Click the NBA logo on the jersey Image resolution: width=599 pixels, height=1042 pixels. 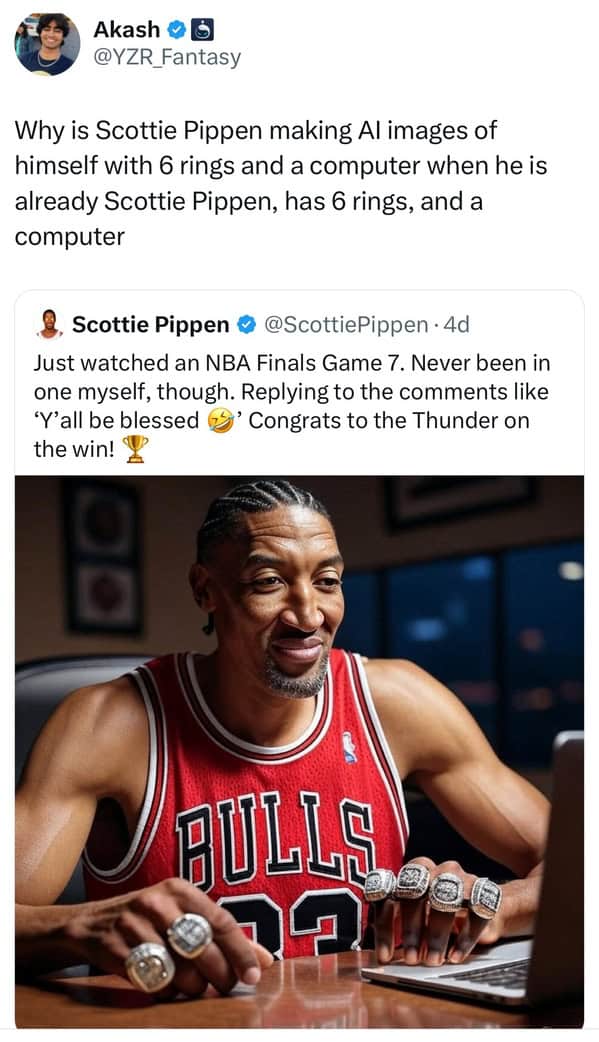coord(350,747)
